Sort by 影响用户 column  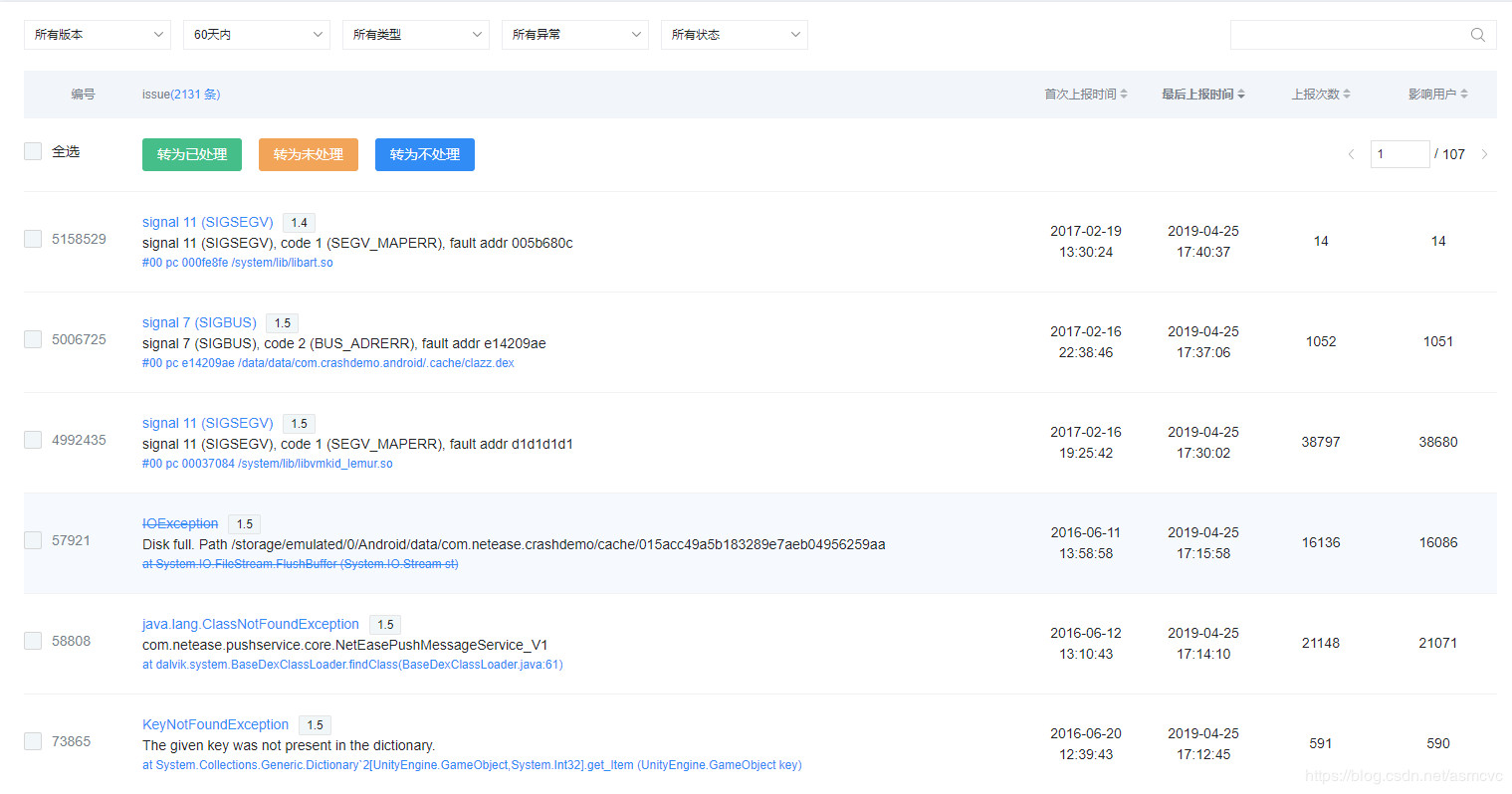(1437, 95)
